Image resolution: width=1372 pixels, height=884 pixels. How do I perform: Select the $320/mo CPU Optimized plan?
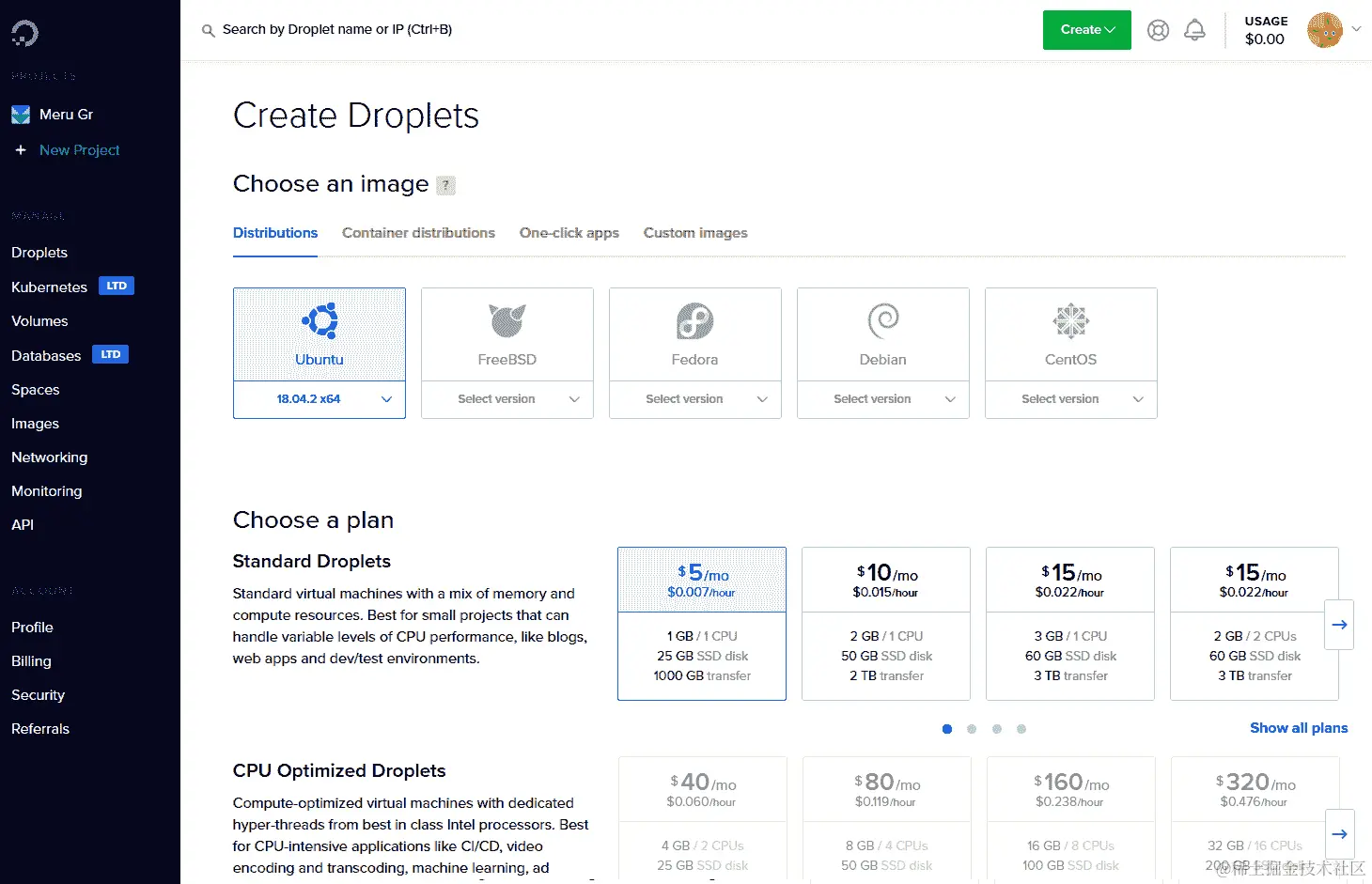[1255, 820]
